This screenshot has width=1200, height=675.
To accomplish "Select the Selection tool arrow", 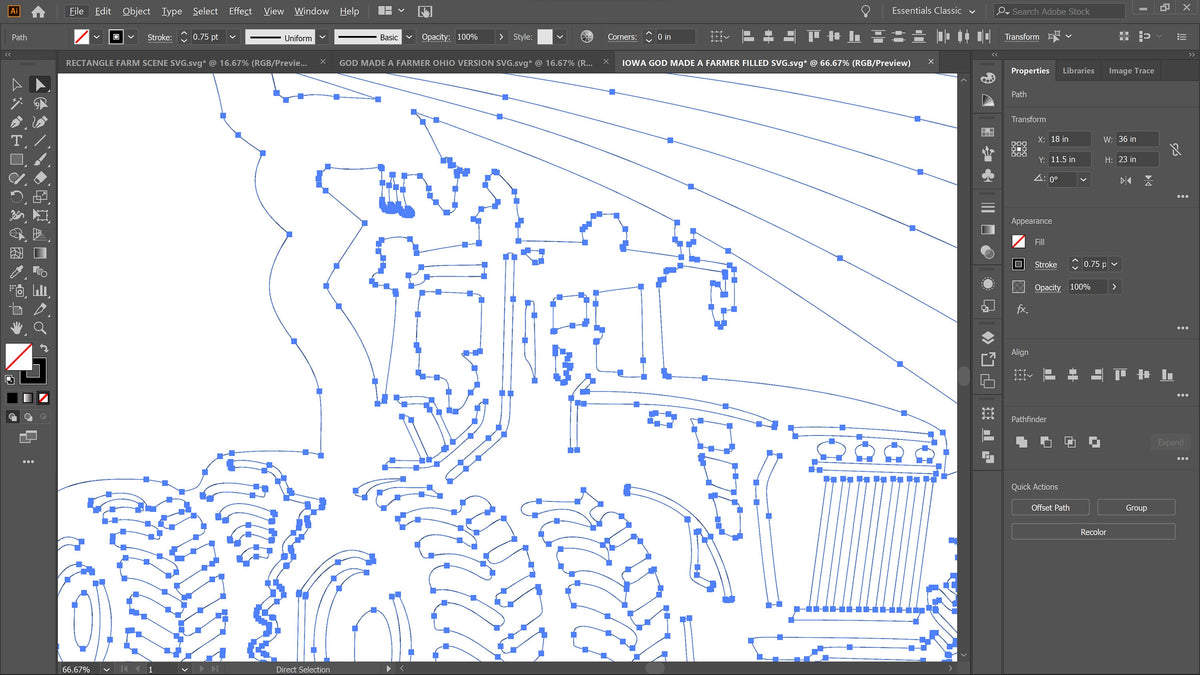I will tap(17, 84).
